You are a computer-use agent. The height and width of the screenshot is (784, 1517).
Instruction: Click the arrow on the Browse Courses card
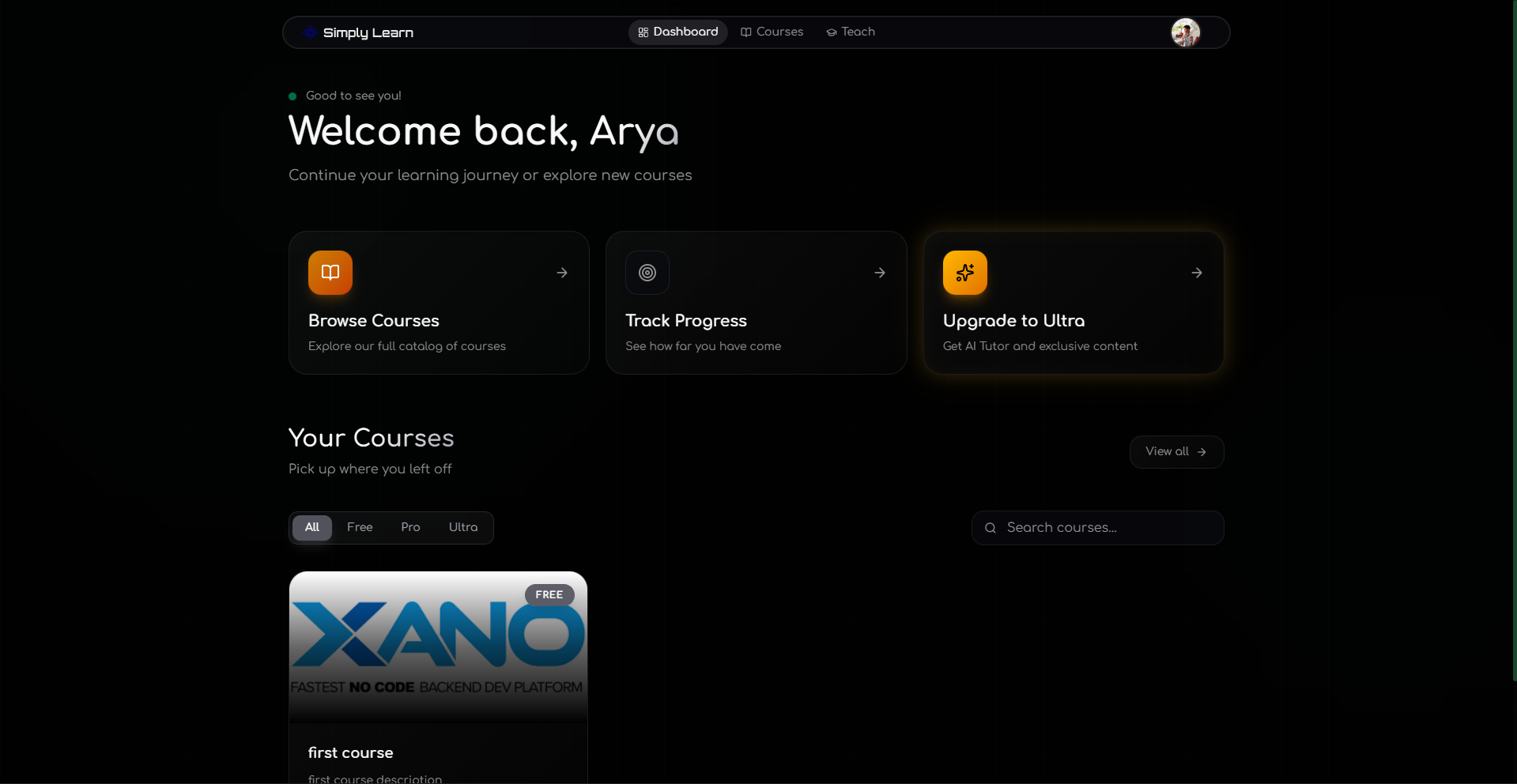point(561,272)
